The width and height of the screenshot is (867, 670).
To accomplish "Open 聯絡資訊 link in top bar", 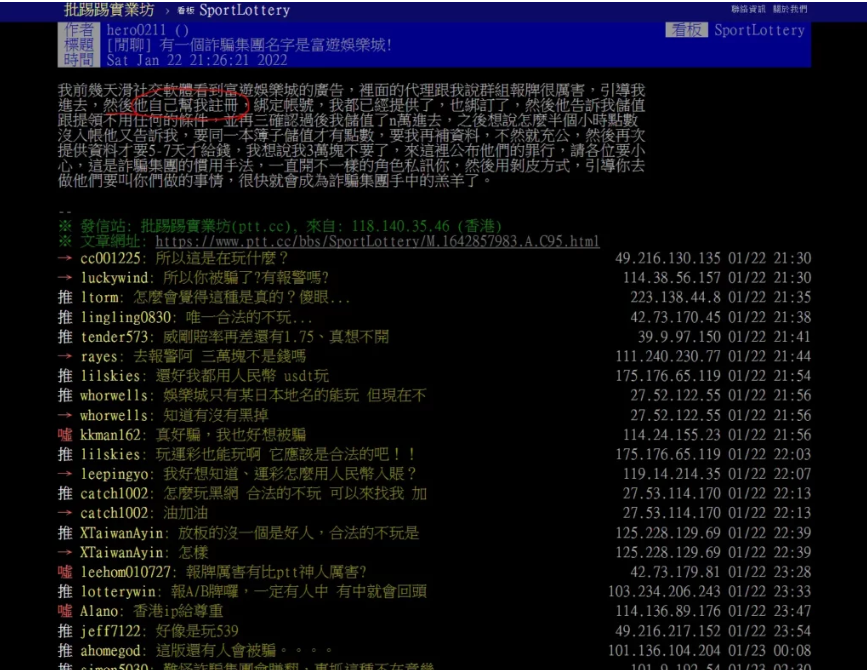I will point(748,9).
